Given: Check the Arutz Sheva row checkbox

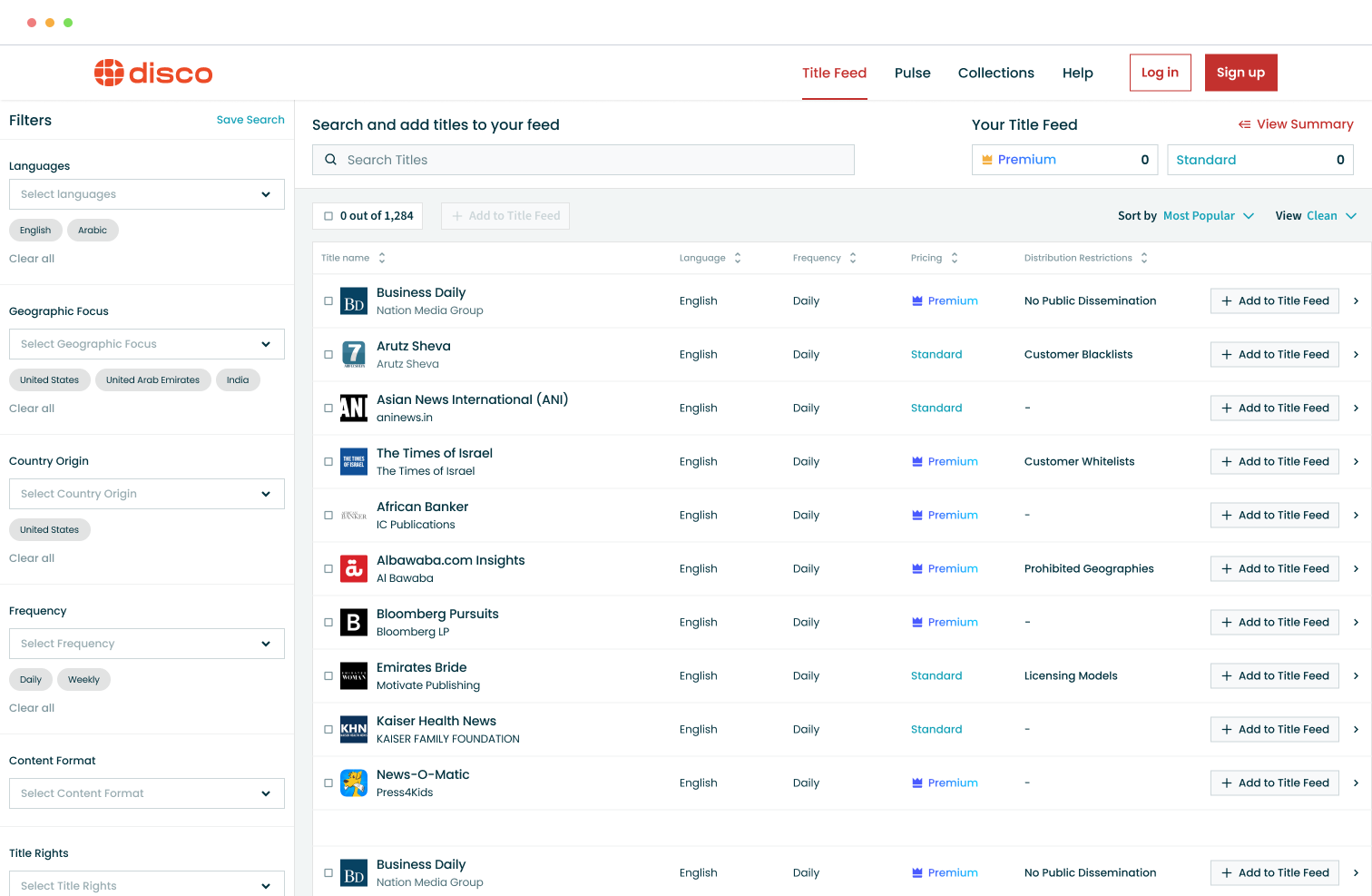Looking at the screenshot, I should click(328, 355).
